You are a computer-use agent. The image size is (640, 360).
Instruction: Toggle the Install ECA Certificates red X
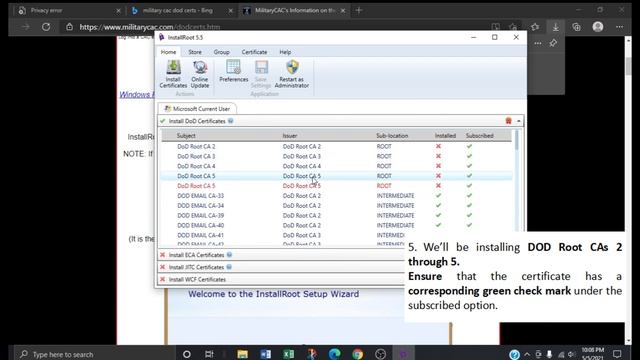pos(162,255)
